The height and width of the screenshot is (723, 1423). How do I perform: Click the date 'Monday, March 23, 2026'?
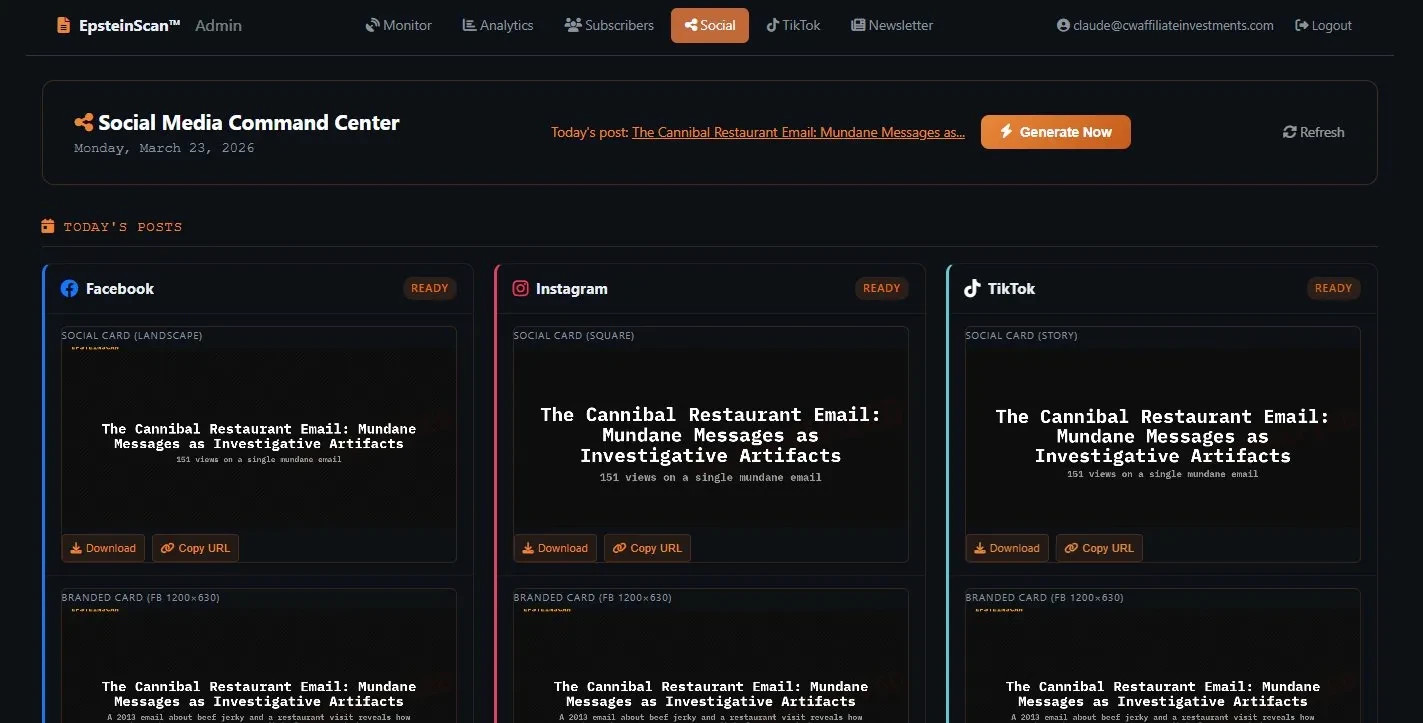click(164, 148)
